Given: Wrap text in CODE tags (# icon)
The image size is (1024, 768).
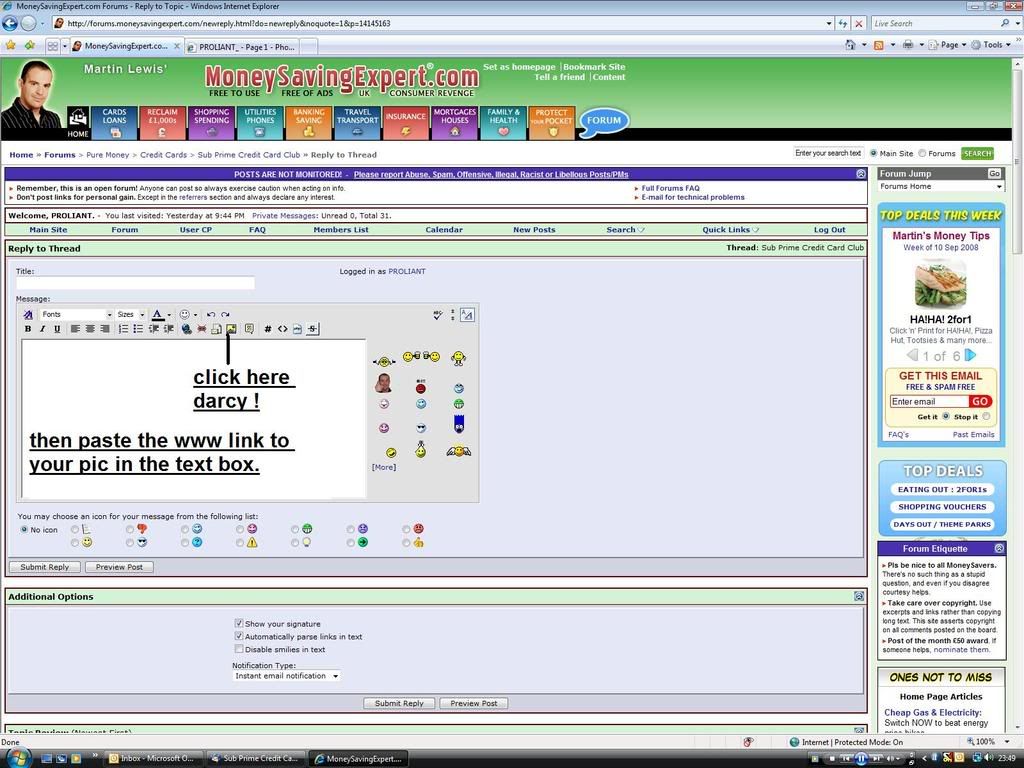Looking at the screenshot, I should click(x=267, y=329).
